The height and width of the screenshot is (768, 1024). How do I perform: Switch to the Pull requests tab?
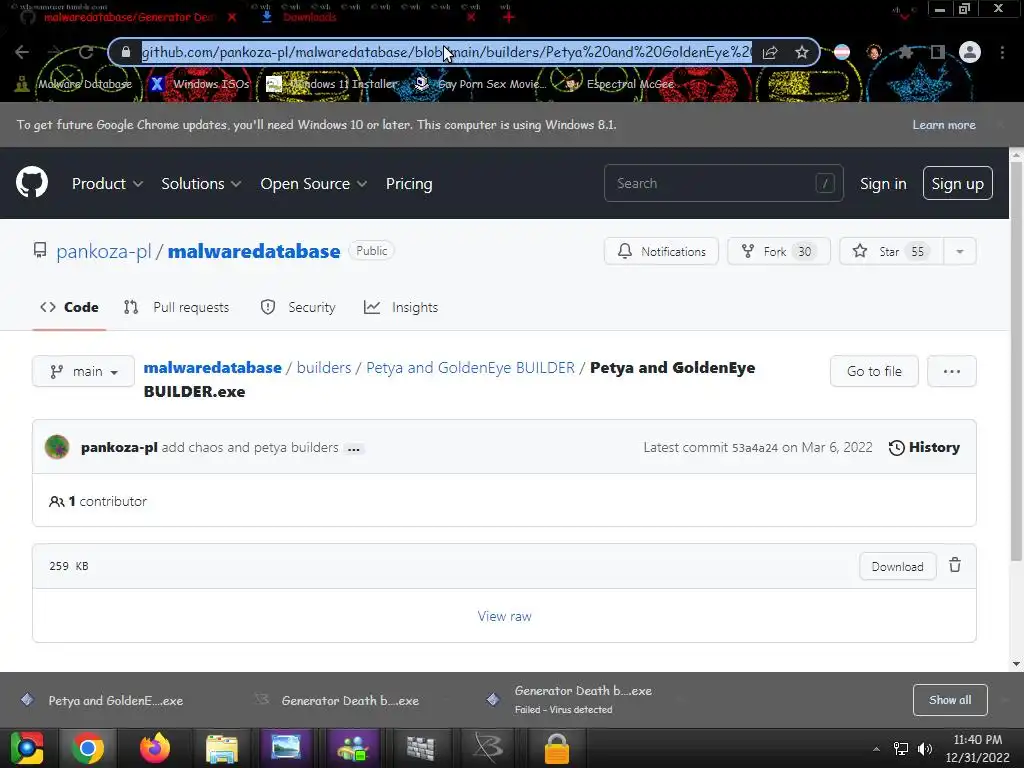pos(176,308)
